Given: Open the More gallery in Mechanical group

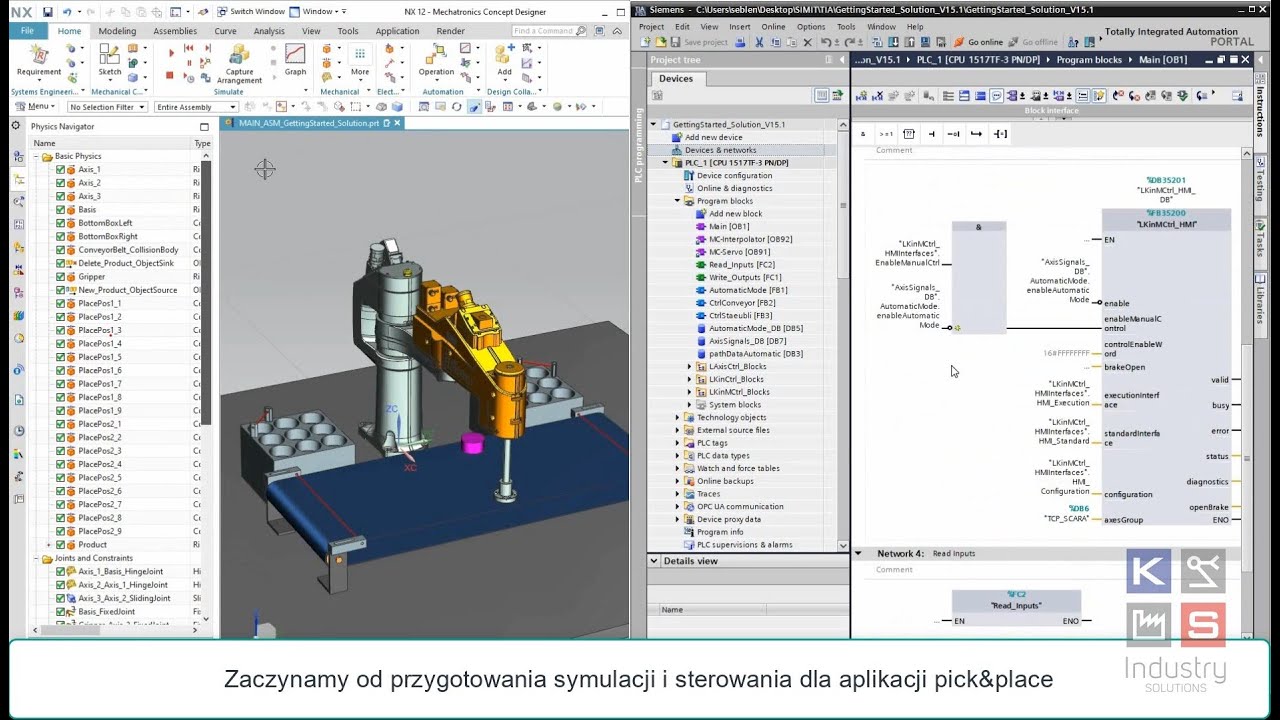Looking at the screenshot, I should (x=360, y=59).
